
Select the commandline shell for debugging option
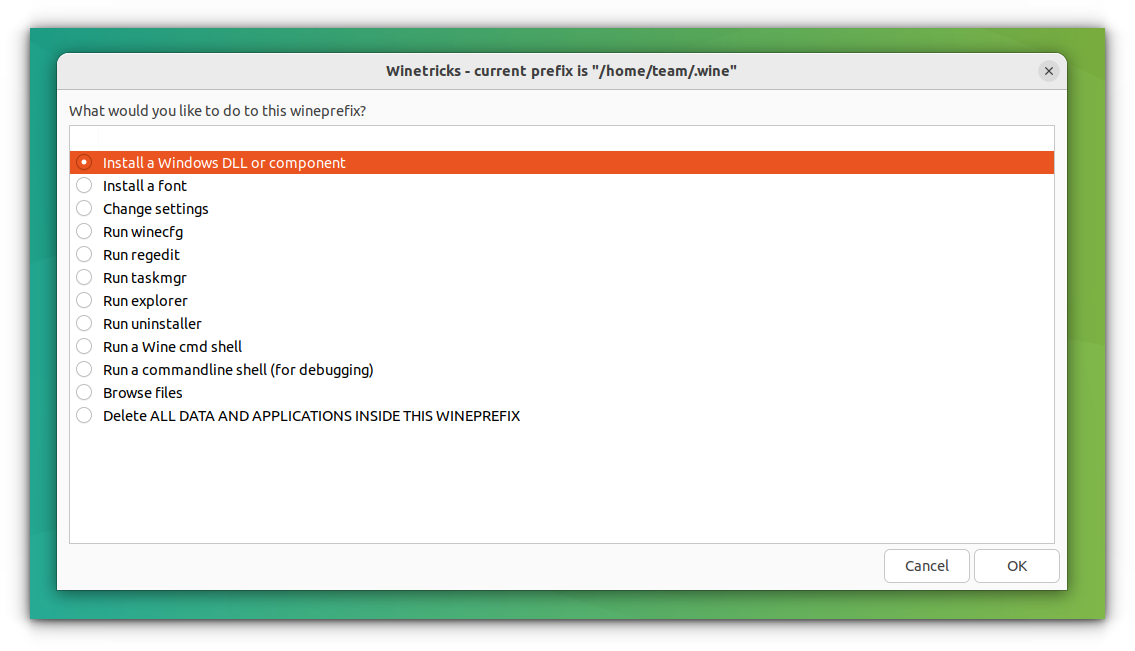point(238,369)
